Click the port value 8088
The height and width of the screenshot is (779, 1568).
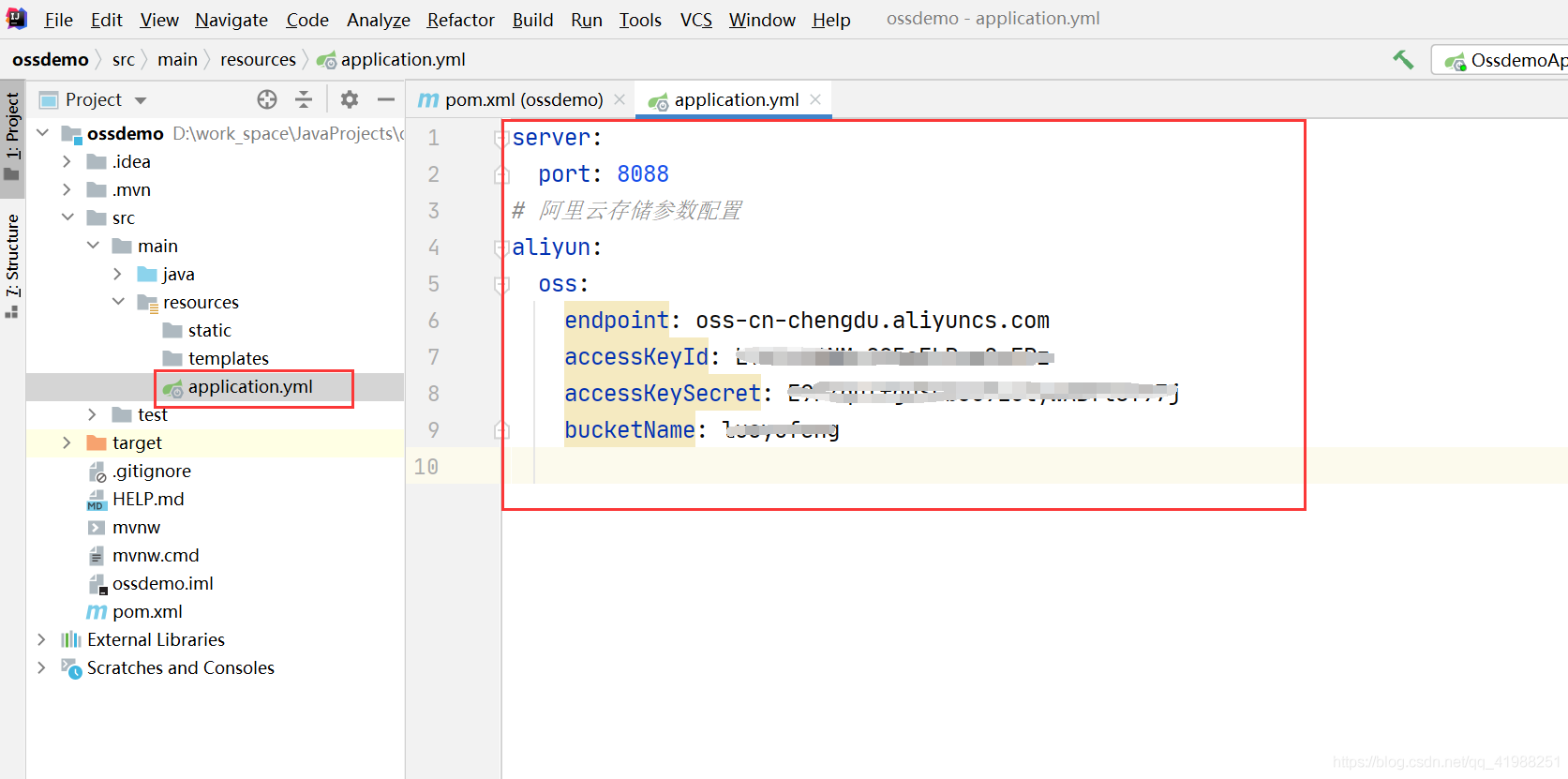tap(643, 174)
